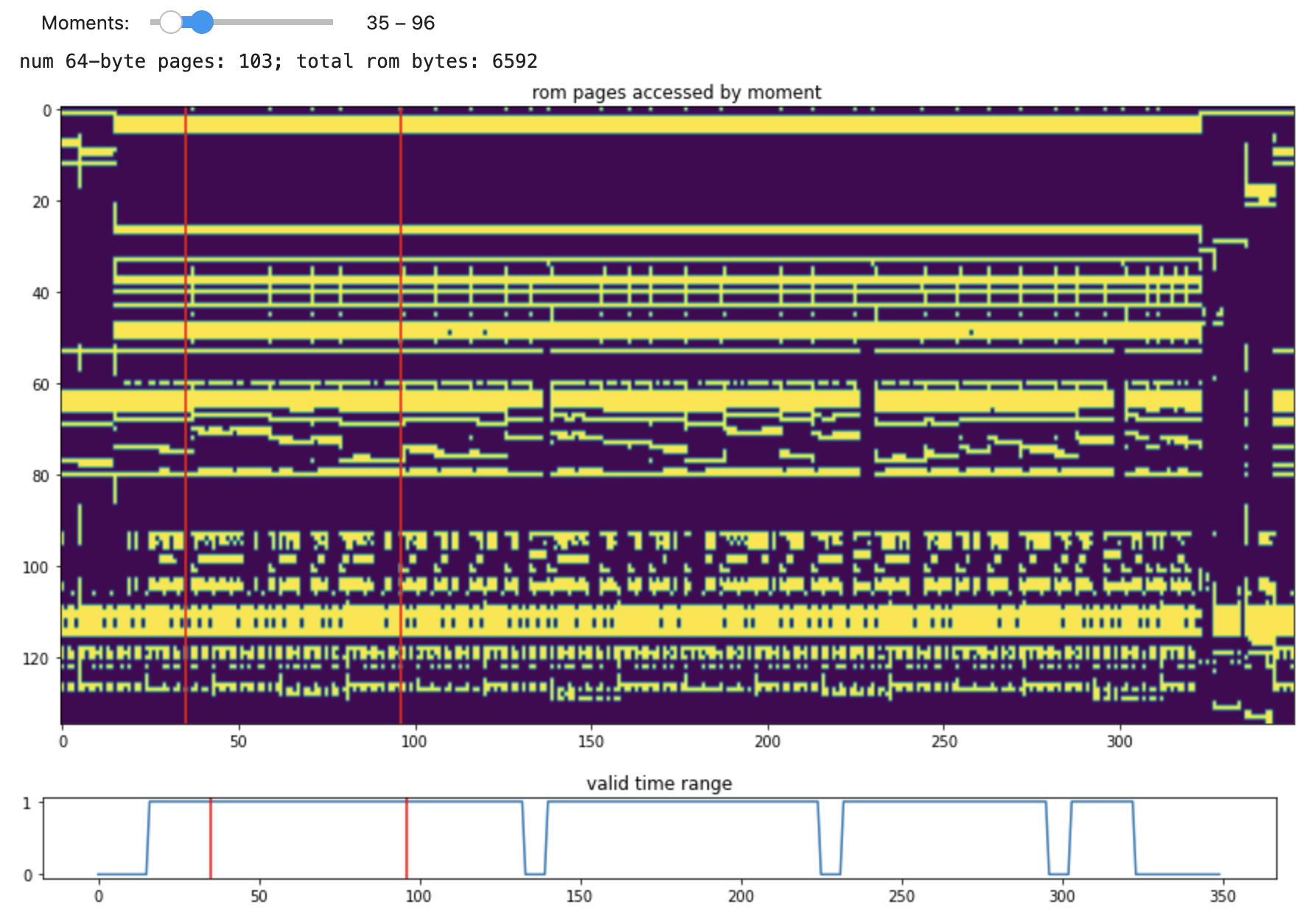1310x924 pixels.
Task: Click the gray slider track right of blue handle
Action: [273, 23]
